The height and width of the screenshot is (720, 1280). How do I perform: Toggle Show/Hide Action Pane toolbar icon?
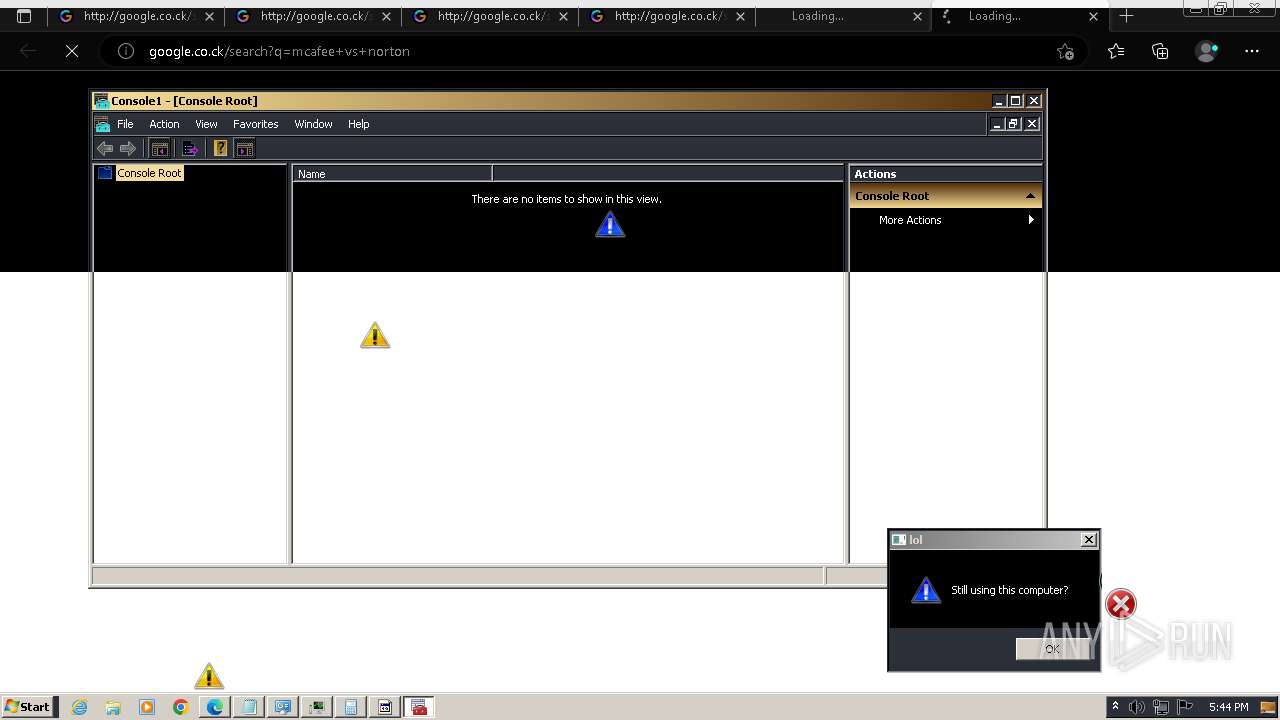point(245,149)
